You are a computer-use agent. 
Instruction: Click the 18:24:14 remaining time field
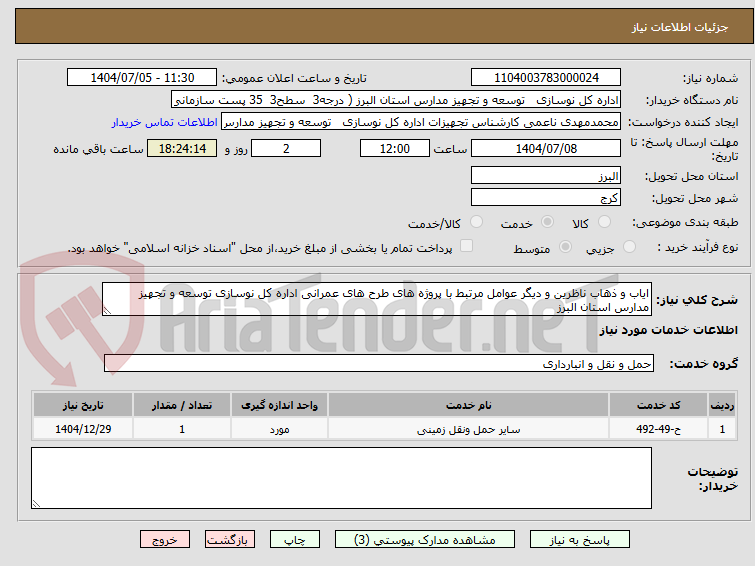182,148
